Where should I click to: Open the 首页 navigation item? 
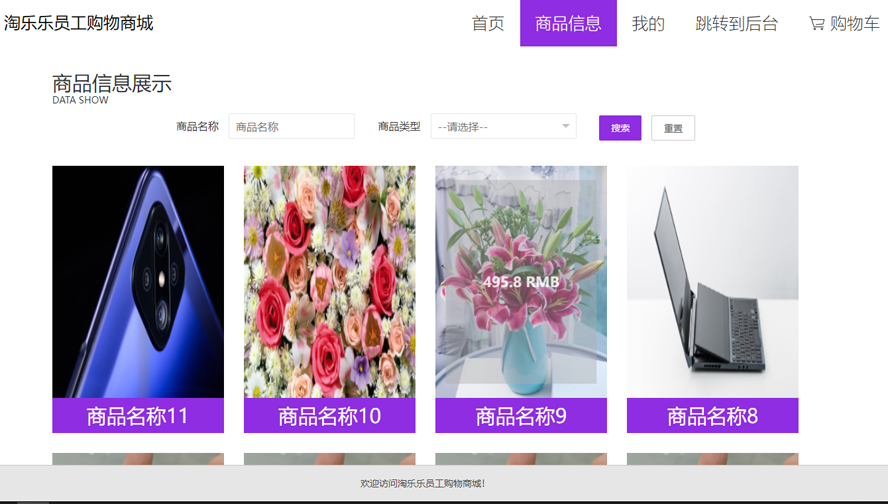tap(488, 23)
